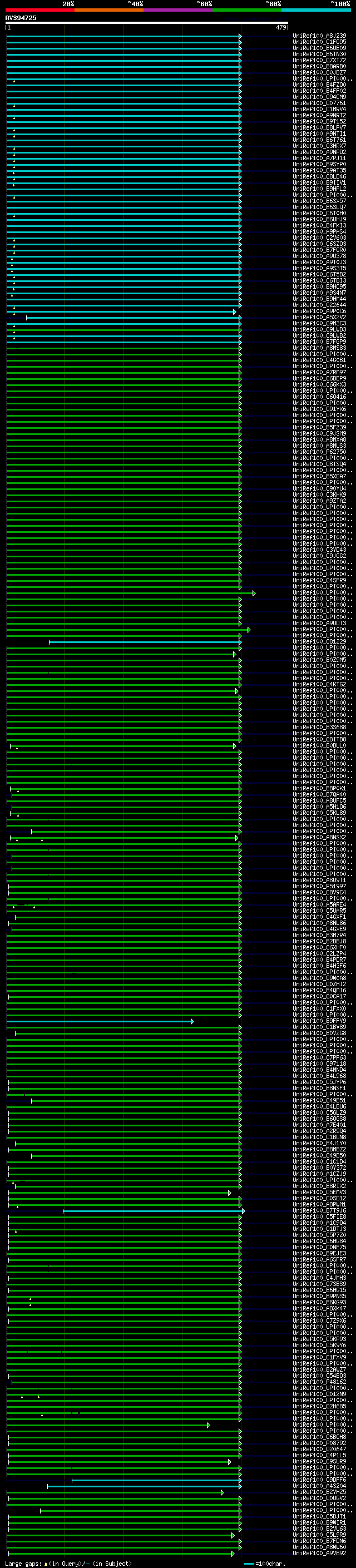Click hit label UniRef100_B4FKI3
356x1568 pixels.
coord(319,225)
